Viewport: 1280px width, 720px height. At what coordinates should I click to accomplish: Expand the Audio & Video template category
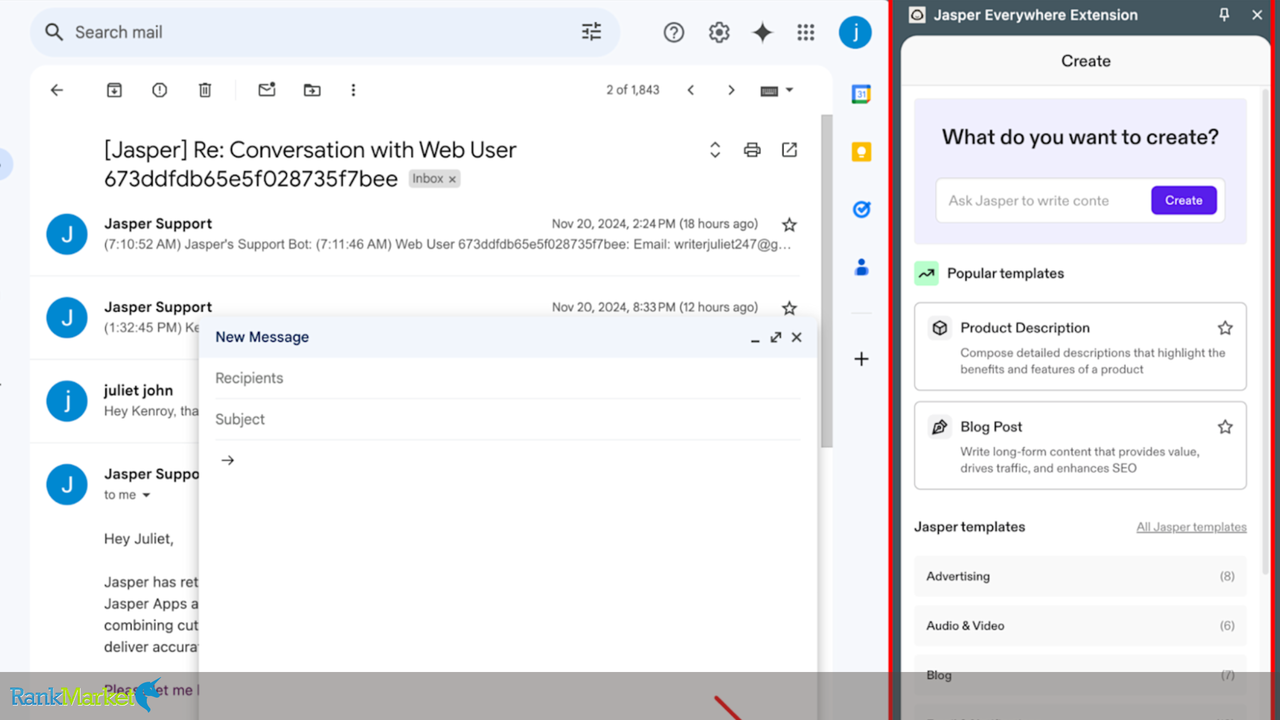tap(1080, 625)
